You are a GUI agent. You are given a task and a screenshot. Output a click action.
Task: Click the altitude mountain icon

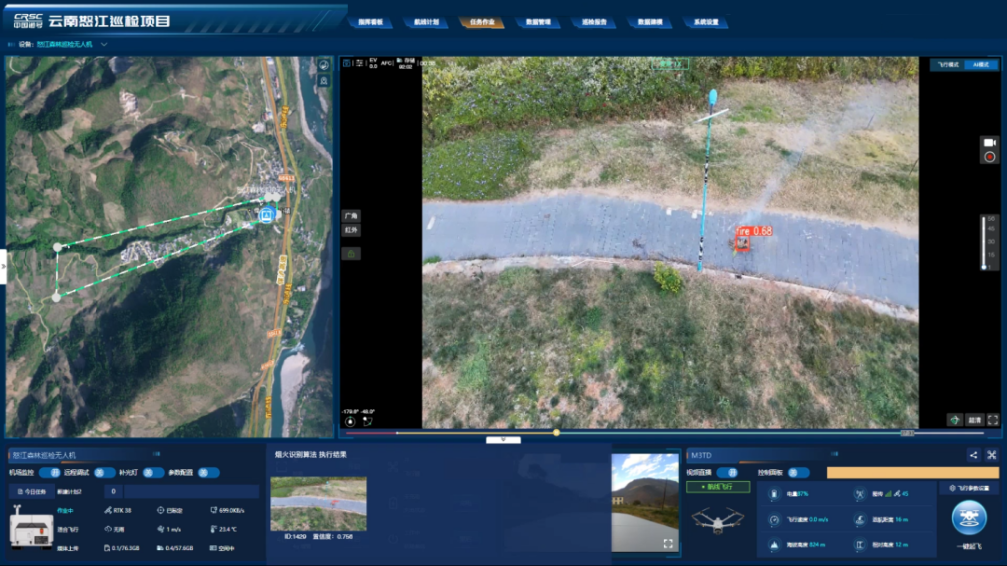[x=775, y=545]
